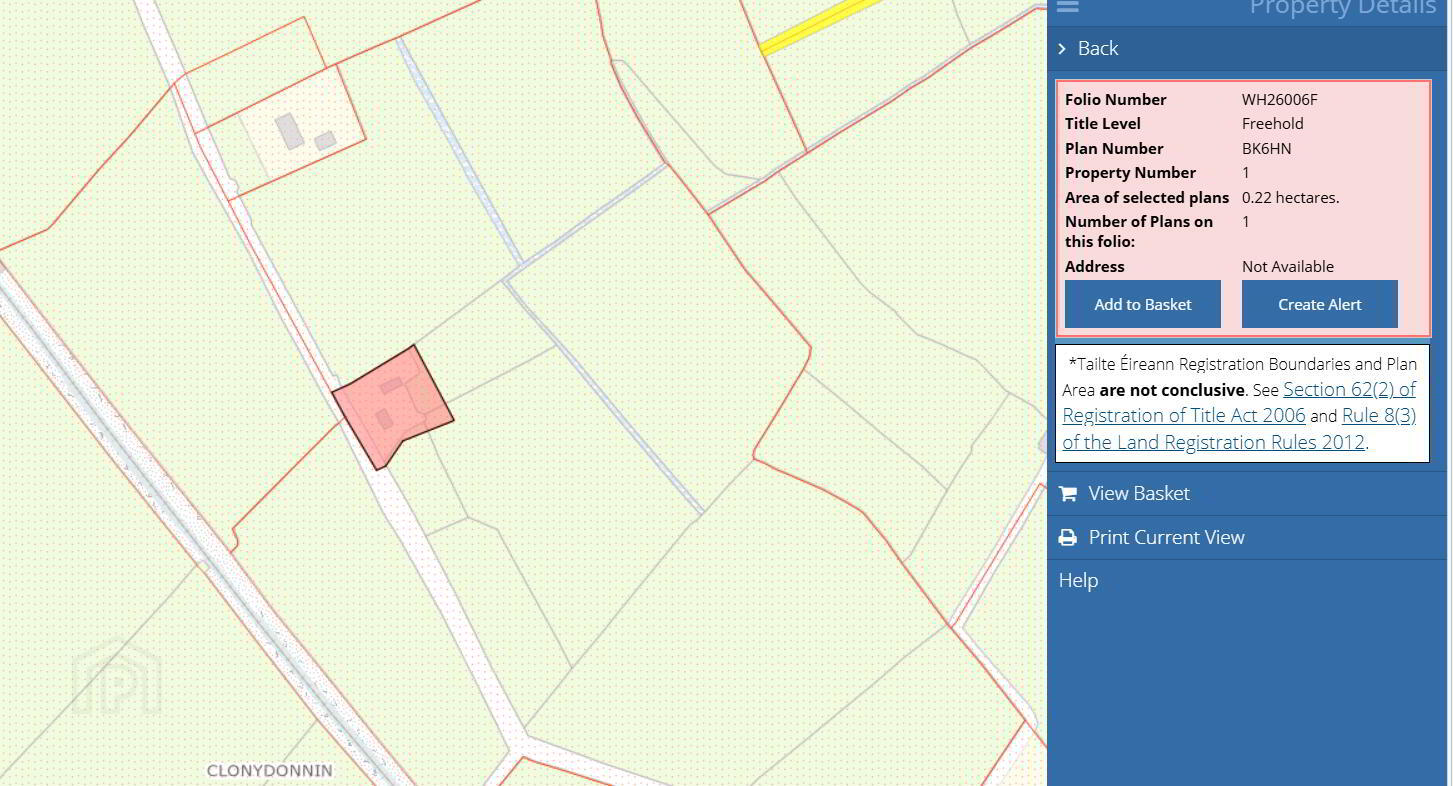Click the Area of selected plans label
1453x786 pixels.
coord(1147,197)
